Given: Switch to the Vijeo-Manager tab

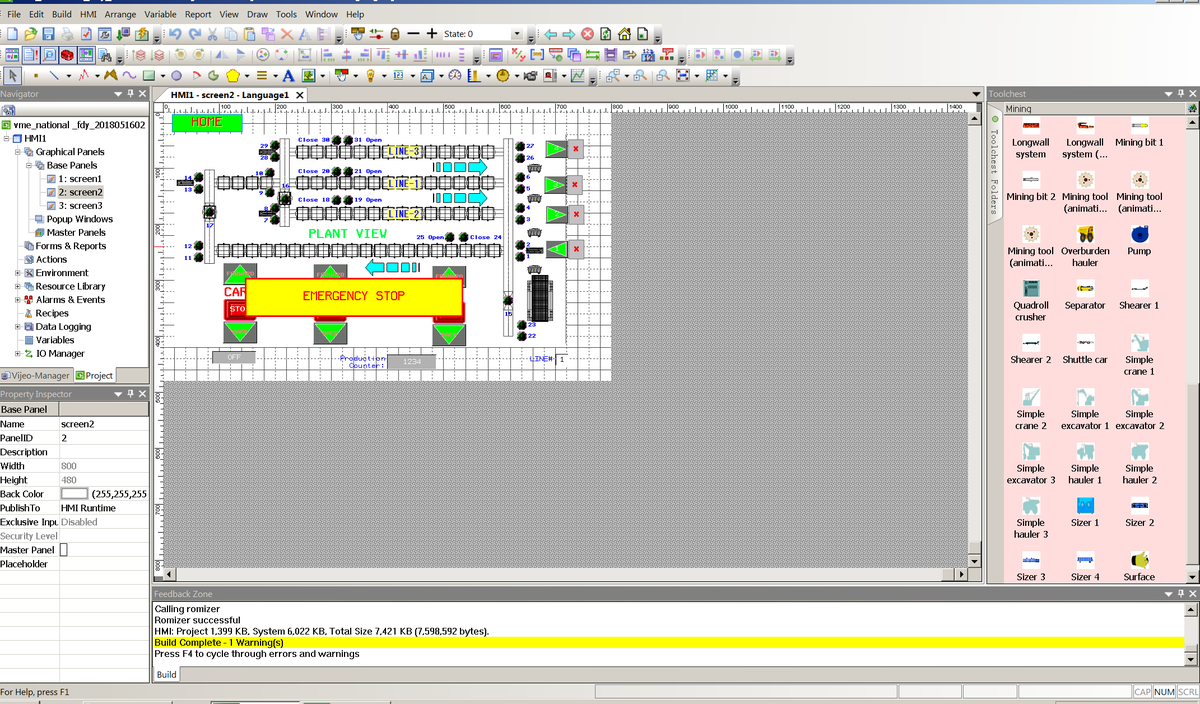Looking at the screenshot, I should 36,376.
